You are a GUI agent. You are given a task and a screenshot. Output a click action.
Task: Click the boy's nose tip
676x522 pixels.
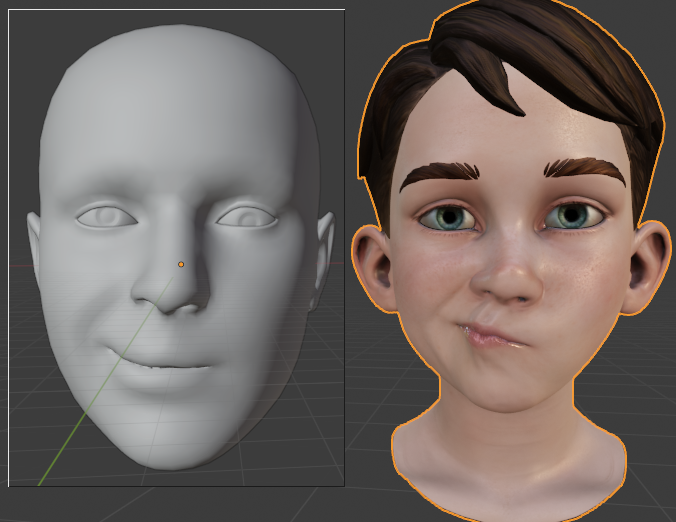pos(507,280)
